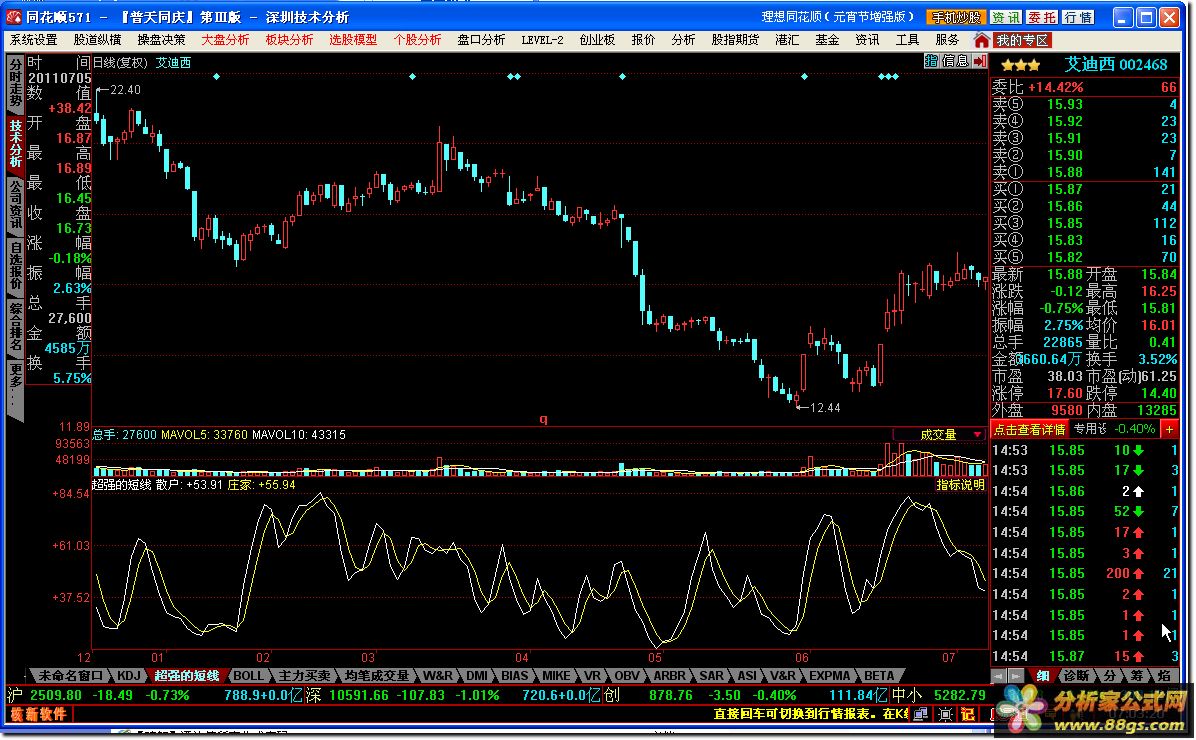Click the 指标说明 indicator description link
Image resolution: width=1196 pixels, height=740 pixels.
tap(960, 484)
